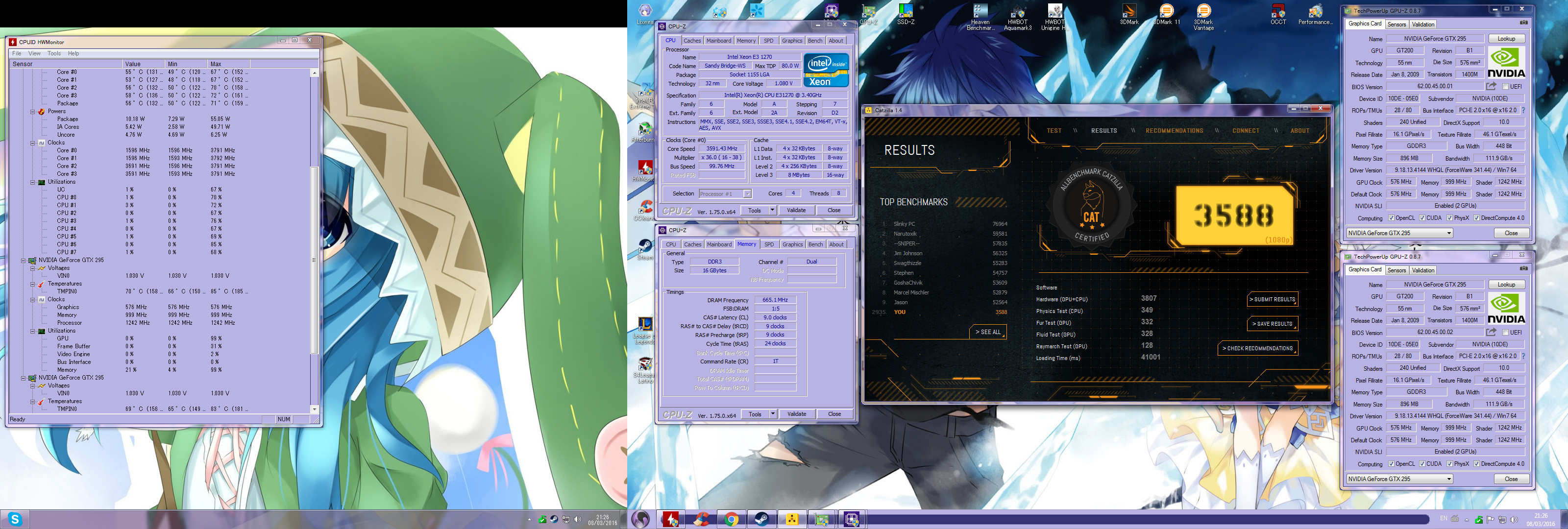Open Steam from the taskbar
This screenshot has height=529, width=1568.
point(761,519)
